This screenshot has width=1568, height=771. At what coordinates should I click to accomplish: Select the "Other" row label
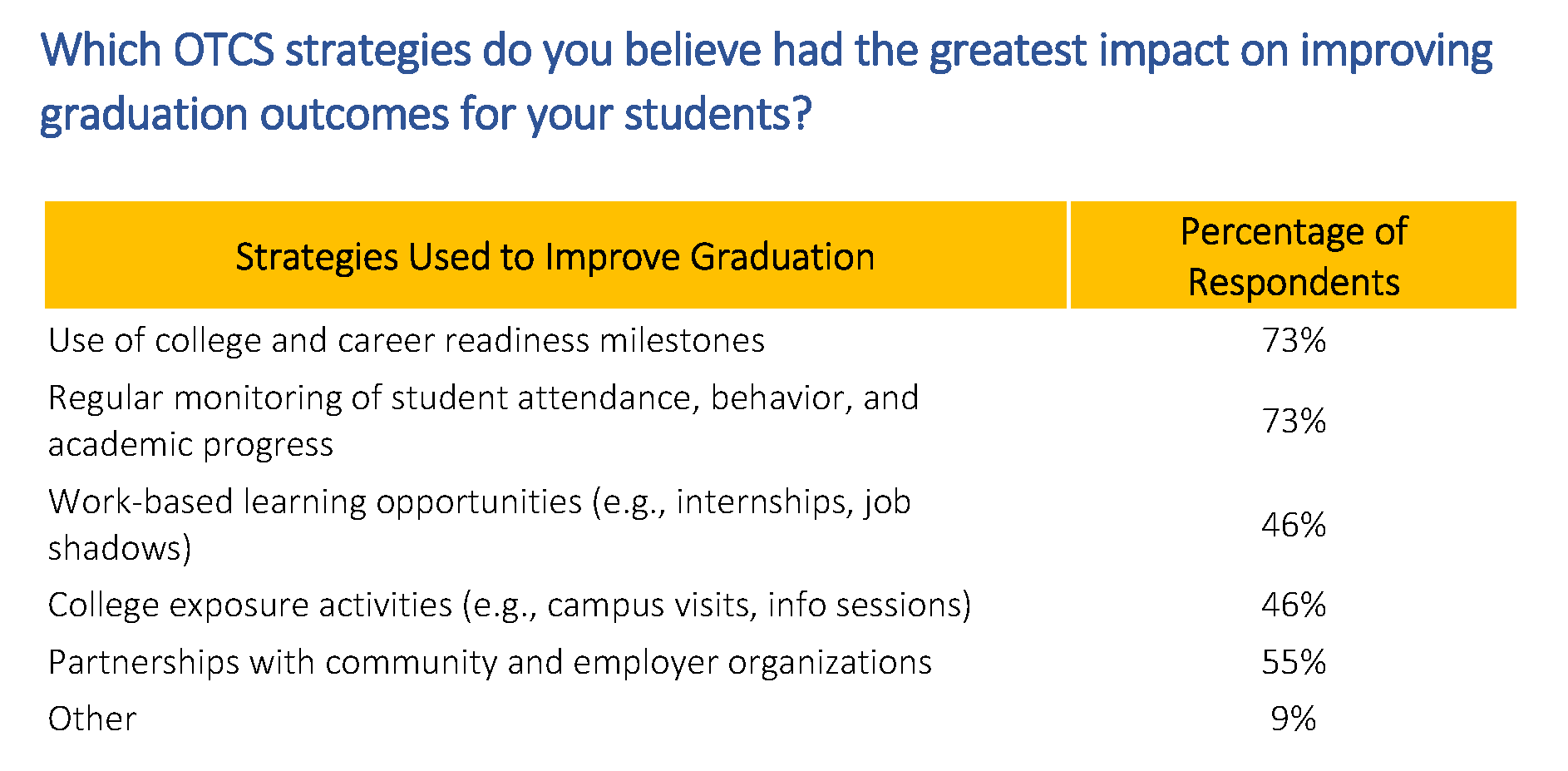pos(92,719)
